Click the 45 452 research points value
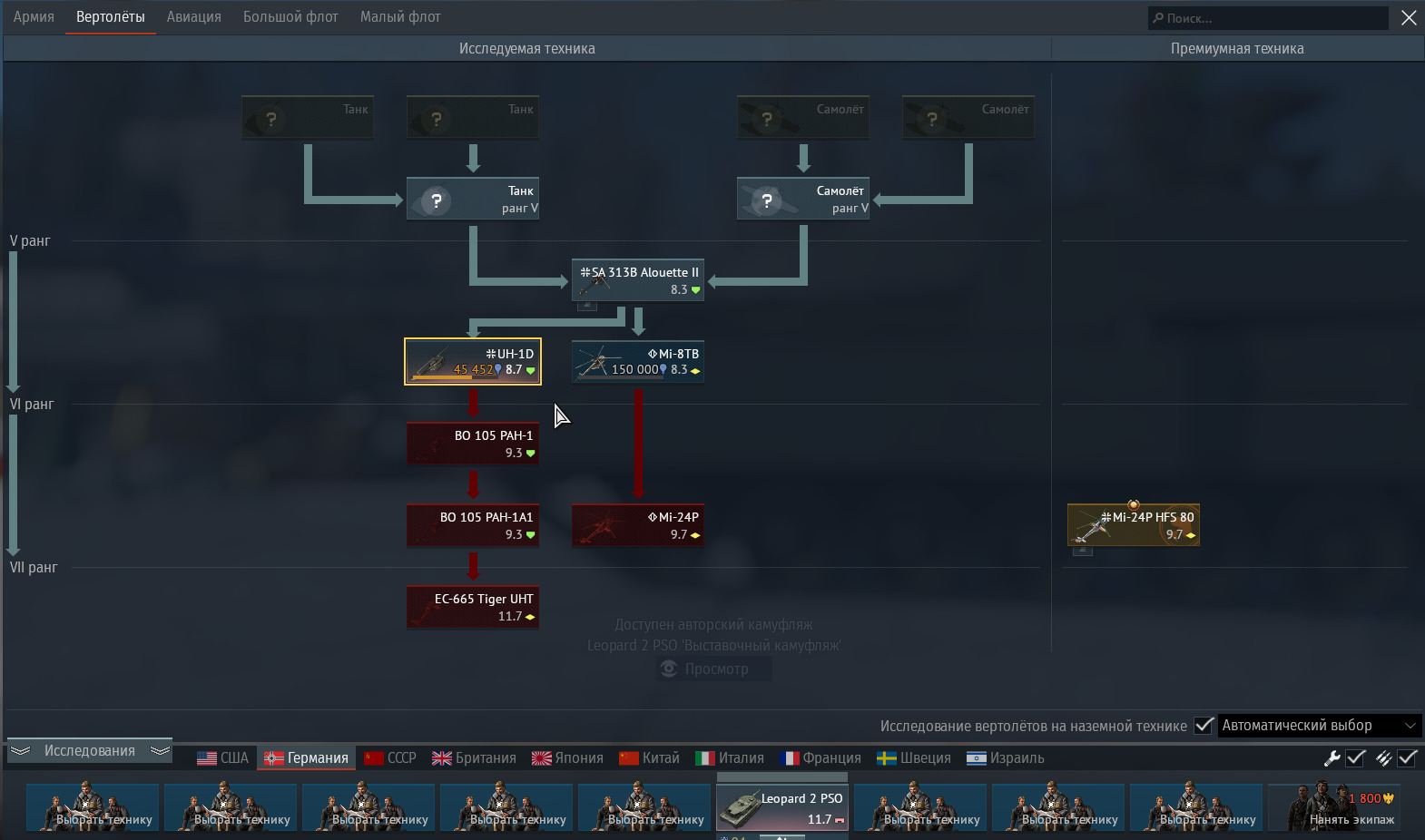The image size is (1425, 840). (x=473, y=370)
